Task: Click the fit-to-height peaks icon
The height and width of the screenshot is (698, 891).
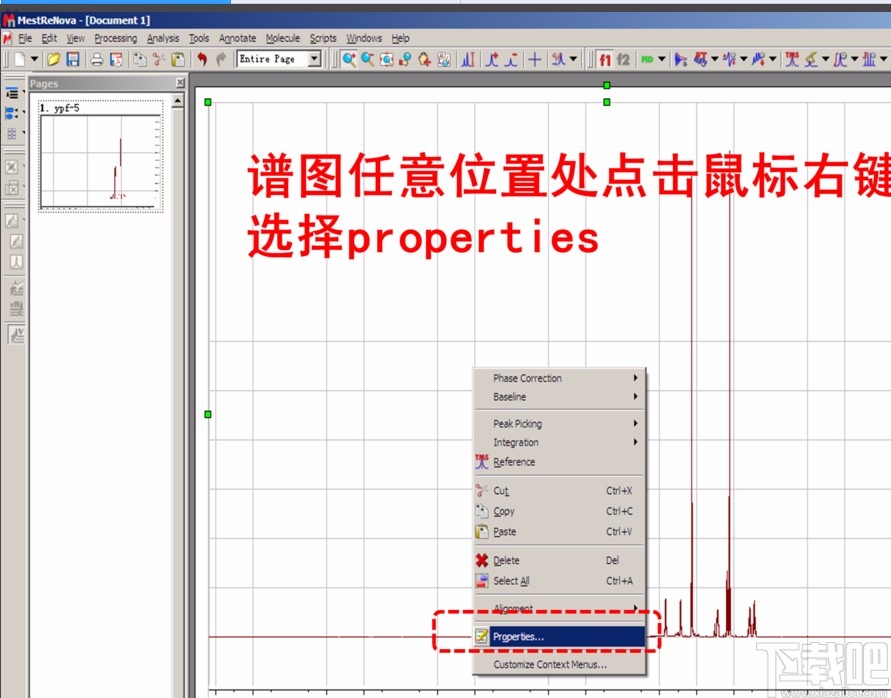Action: pyautogui.click(x=468, y=59)
